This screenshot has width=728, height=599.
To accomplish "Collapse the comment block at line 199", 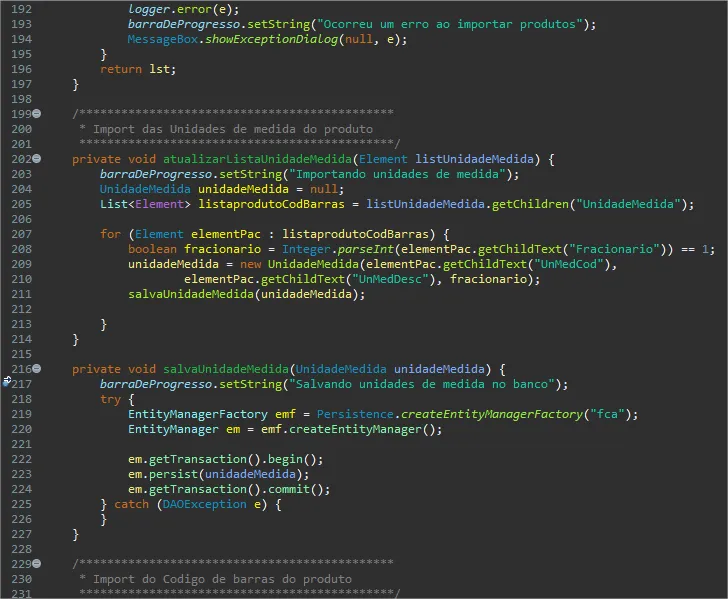I will click(x=37, y=113).
